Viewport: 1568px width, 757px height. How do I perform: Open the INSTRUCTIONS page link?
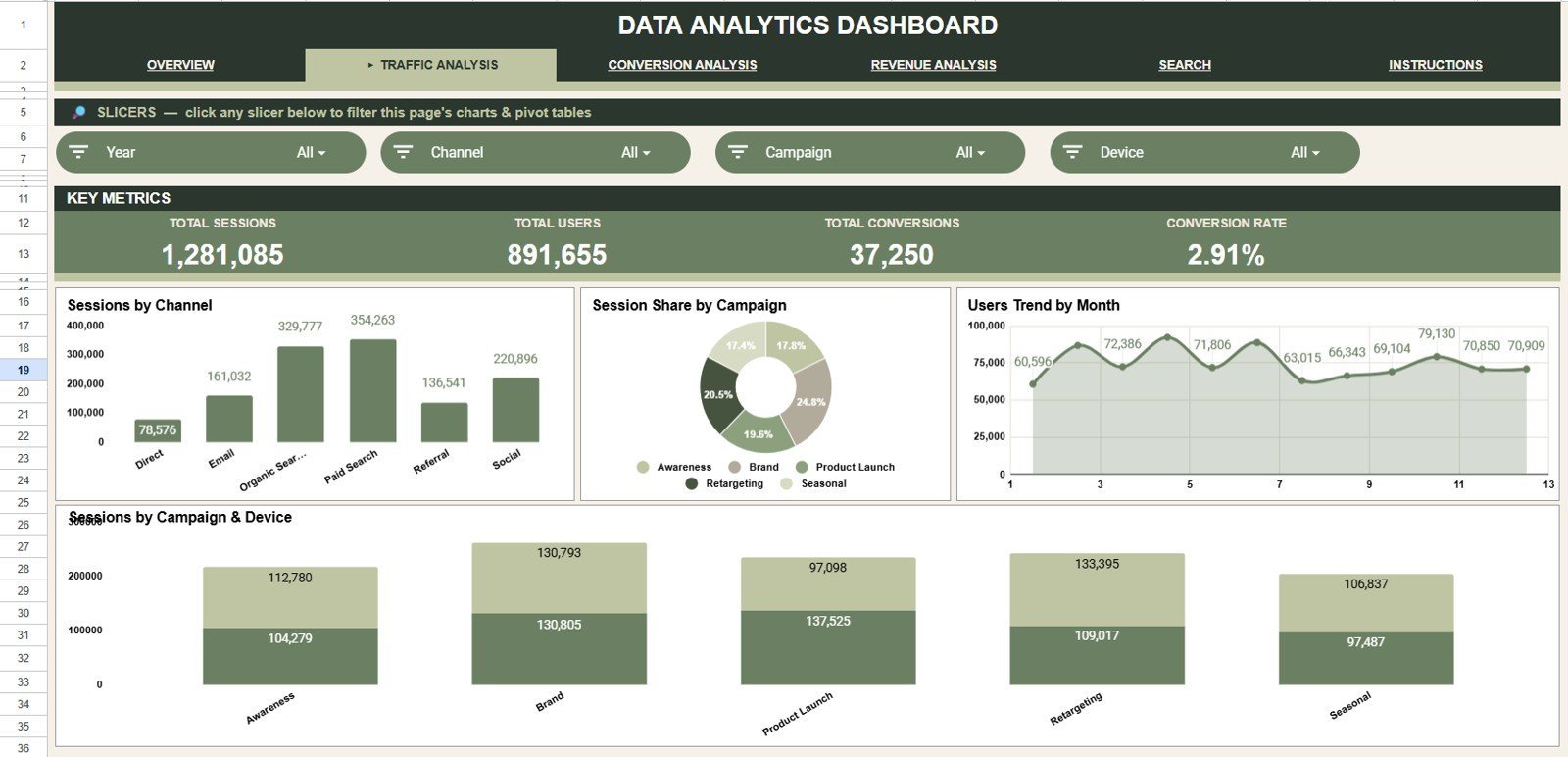click(x=1435, y=65)
